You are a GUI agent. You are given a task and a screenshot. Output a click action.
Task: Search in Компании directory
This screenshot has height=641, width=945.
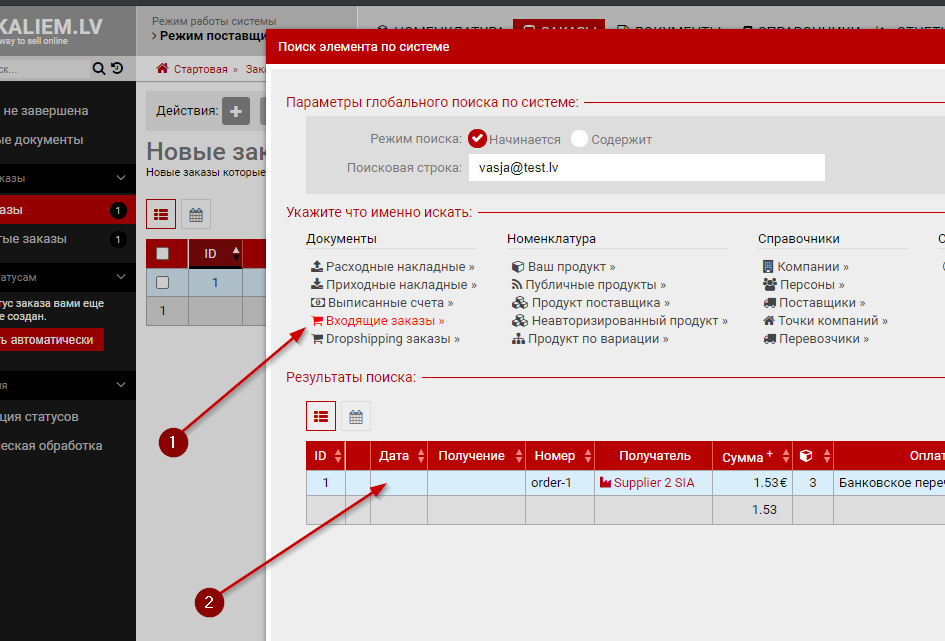tap(813, 267)
